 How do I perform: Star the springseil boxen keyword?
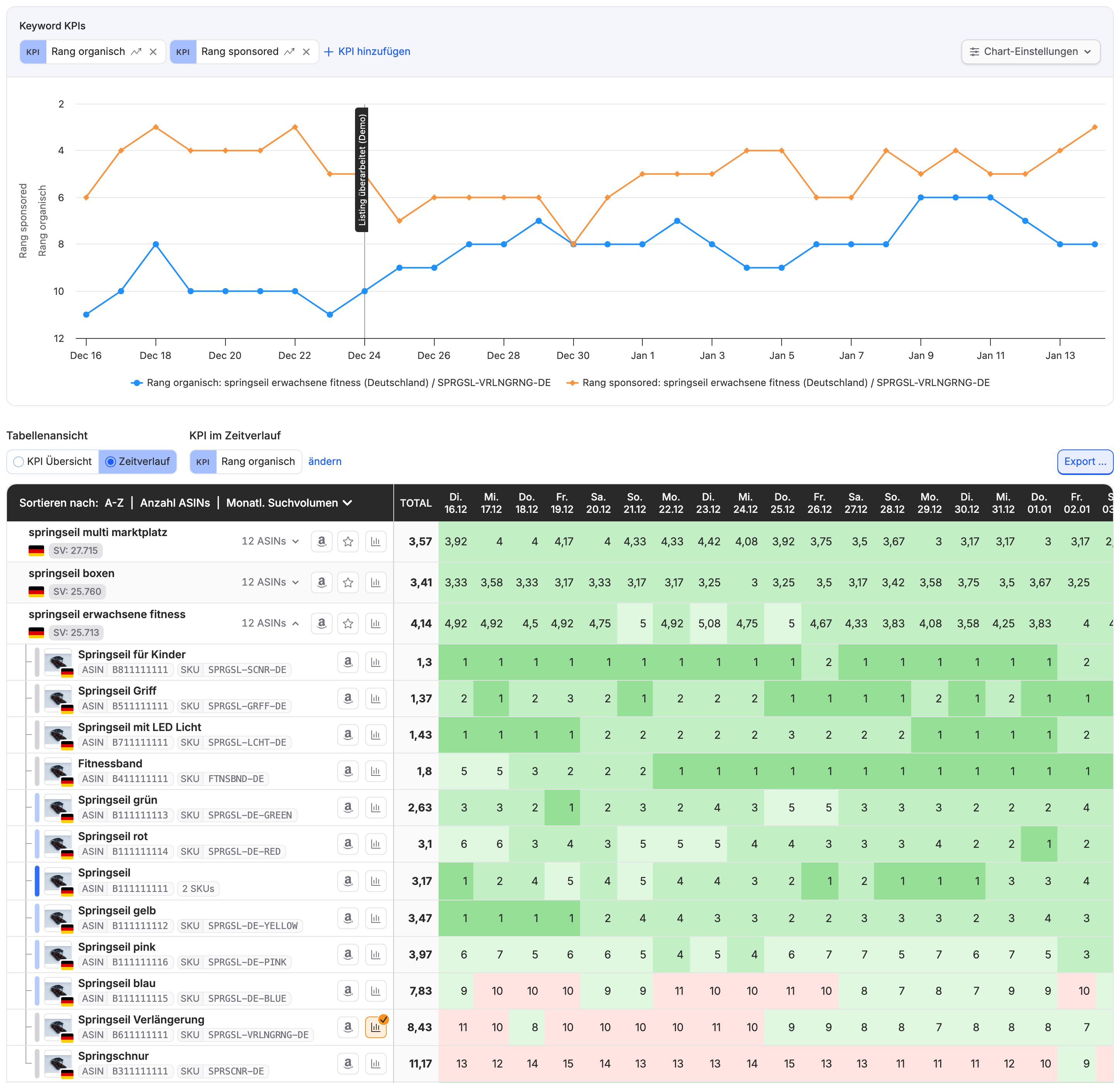(348, 582)
